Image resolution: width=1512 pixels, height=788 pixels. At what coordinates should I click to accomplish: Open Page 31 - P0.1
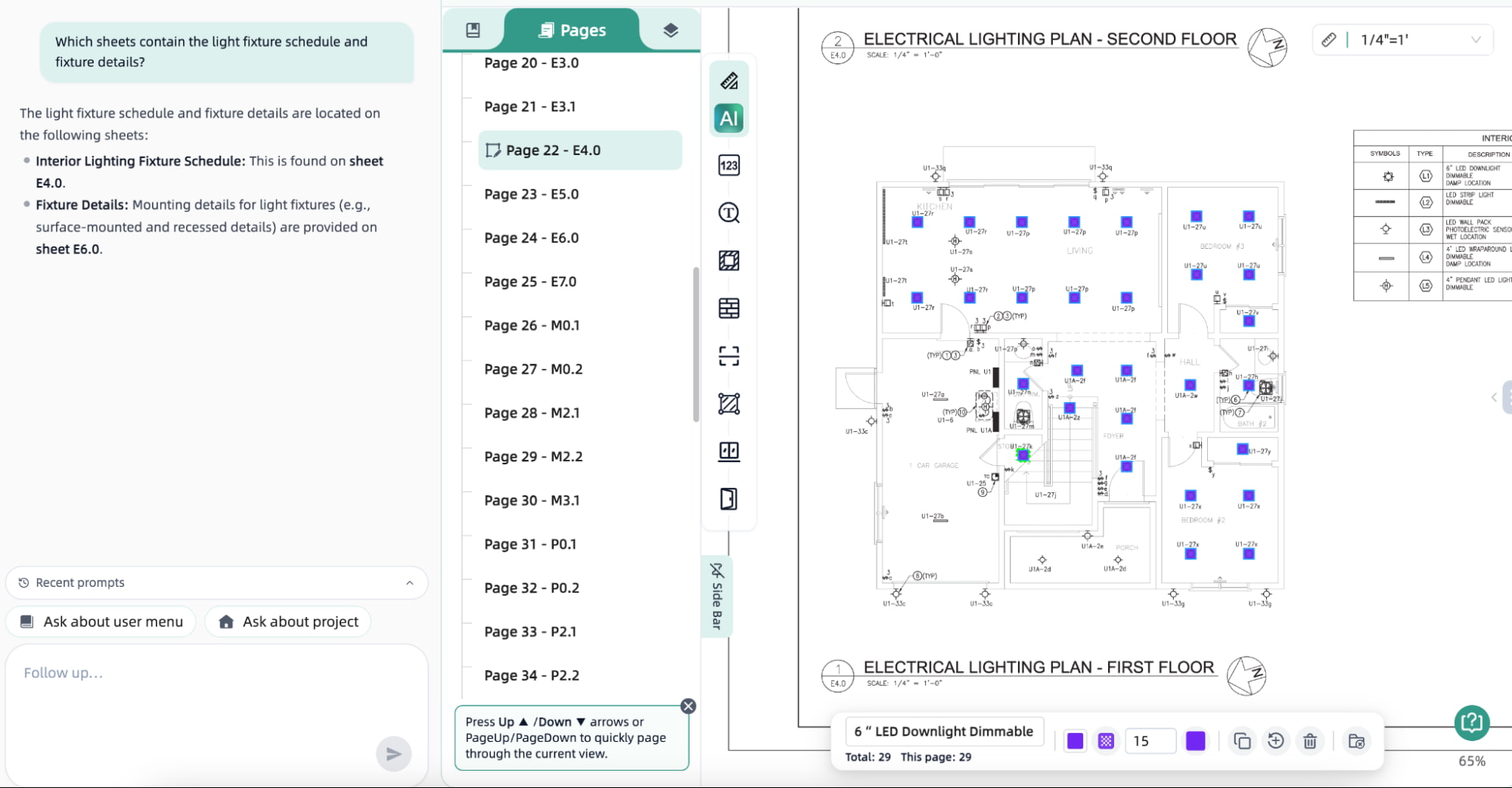pyautogui.click(x=530, y=544)
